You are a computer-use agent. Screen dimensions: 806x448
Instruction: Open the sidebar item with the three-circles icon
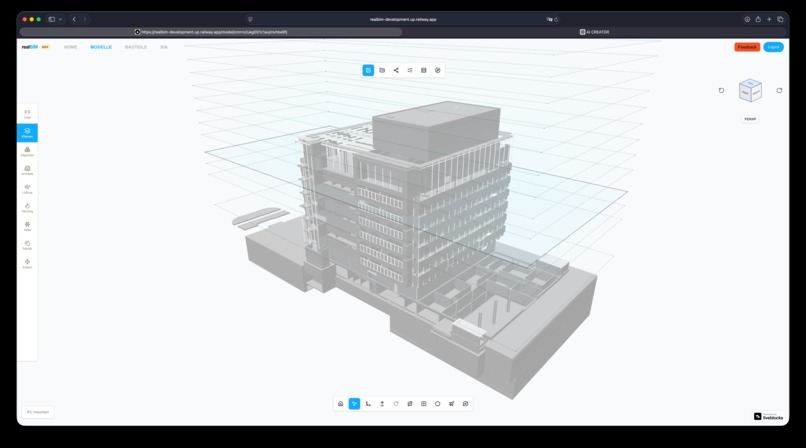coord(27,152)
